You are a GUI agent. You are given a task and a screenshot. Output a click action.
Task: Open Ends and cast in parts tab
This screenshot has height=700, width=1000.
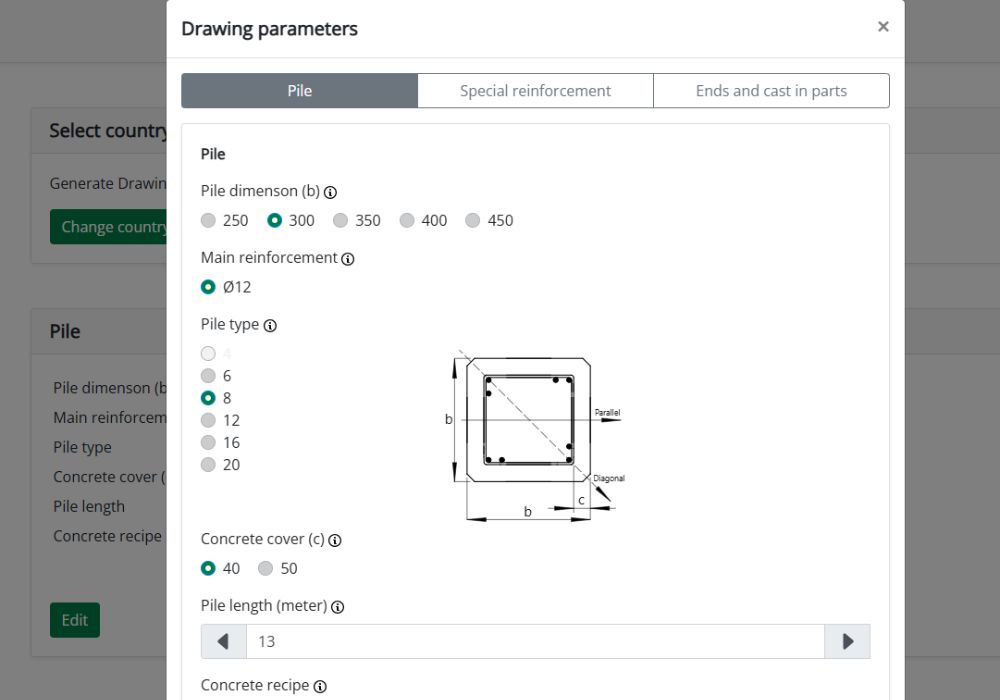click(771, 91)
